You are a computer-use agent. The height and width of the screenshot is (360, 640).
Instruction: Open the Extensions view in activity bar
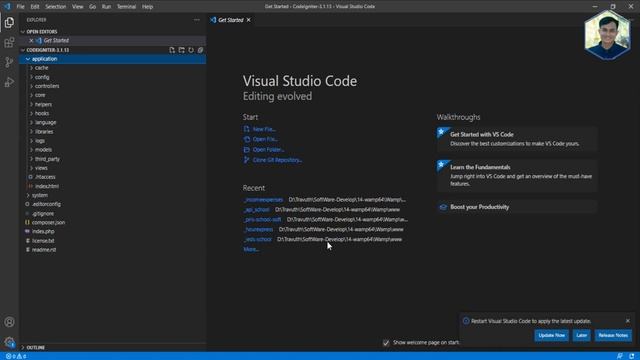9,42
